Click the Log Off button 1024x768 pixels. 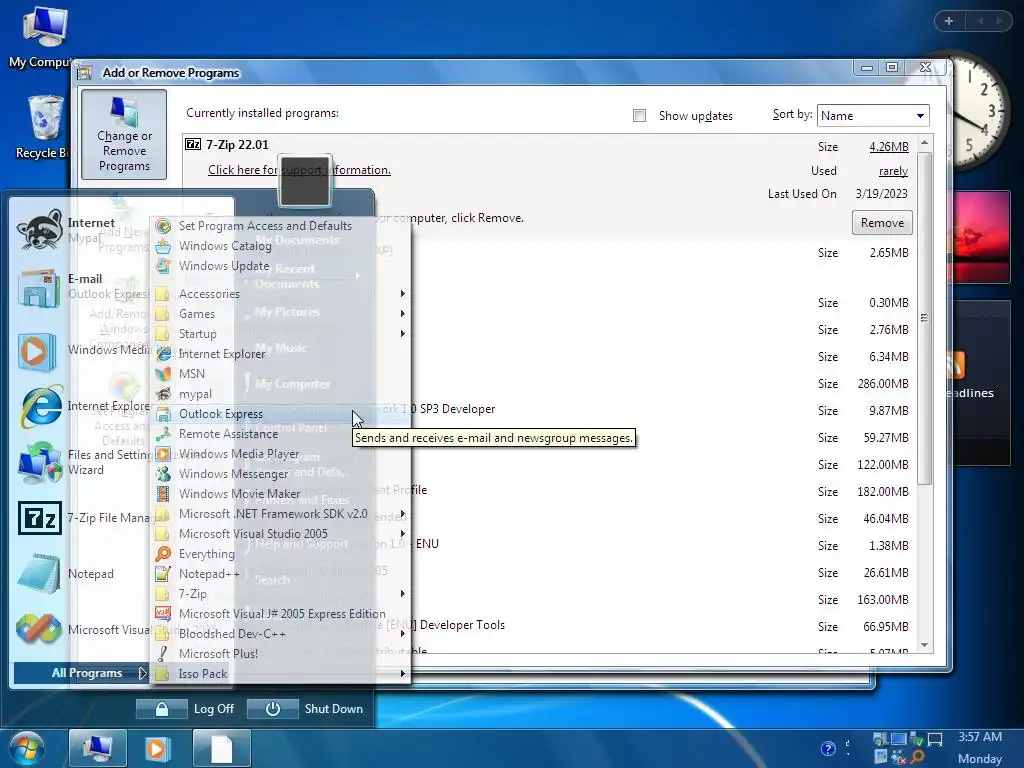tap(185, 709)
